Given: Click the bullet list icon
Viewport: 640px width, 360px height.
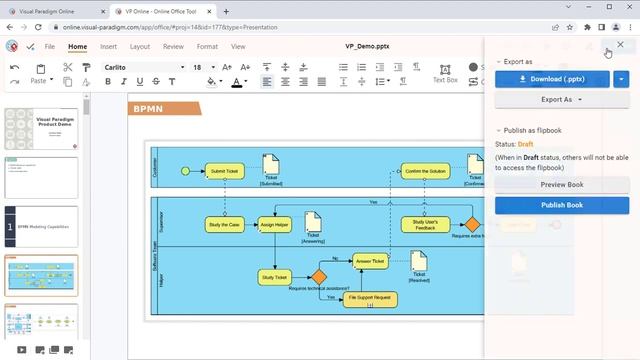Looking at the screenshot, I should [343, 67].
